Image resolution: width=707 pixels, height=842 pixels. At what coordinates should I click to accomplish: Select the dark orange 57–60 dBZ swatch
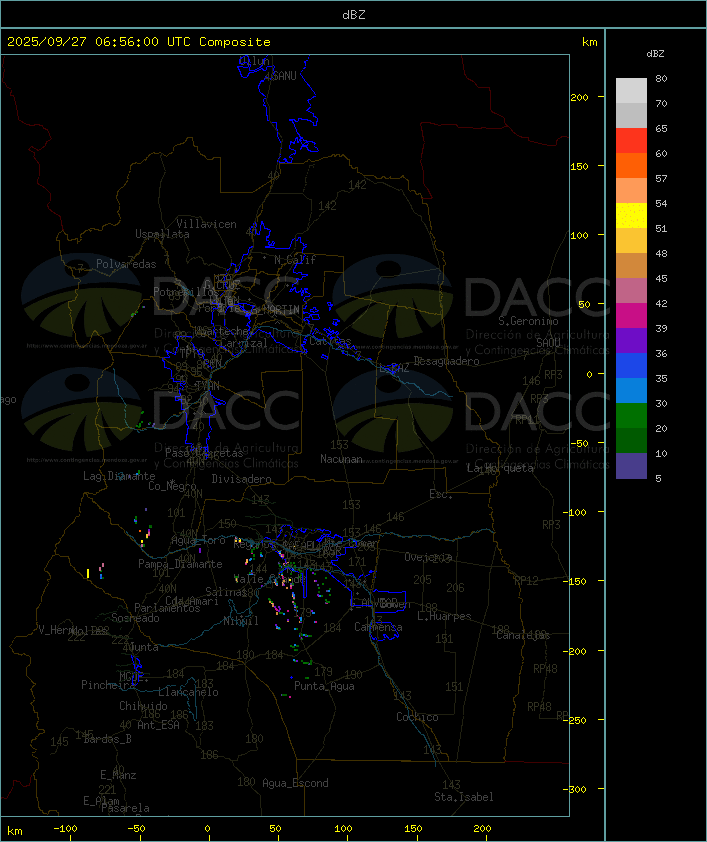[x=631, y=165]
